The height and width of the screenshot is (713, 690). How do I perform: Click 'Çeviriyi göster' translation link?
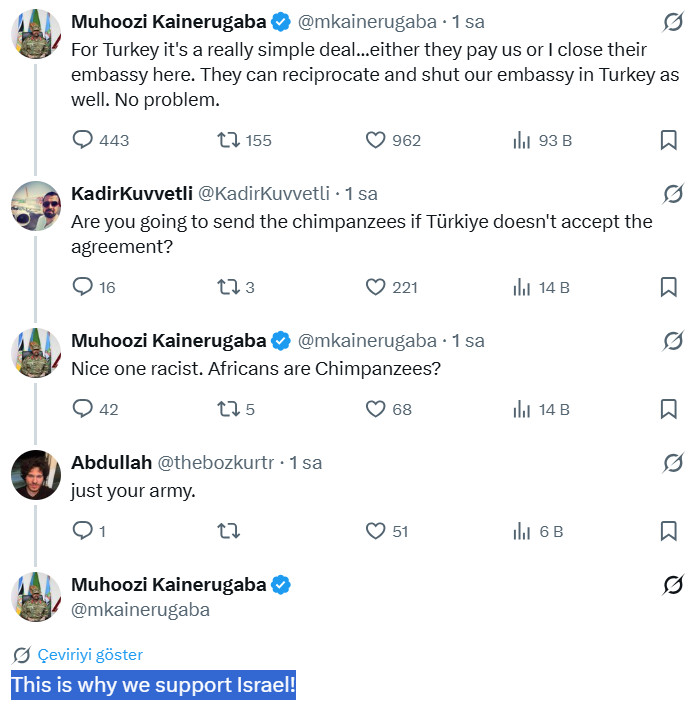tap(90, 655)
